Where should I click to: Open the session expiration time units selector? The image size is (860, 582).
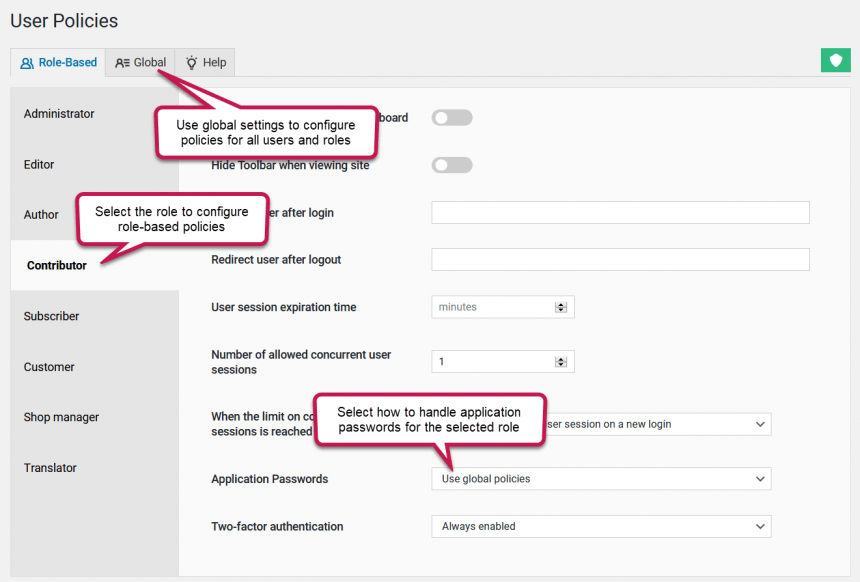point(563,307)
